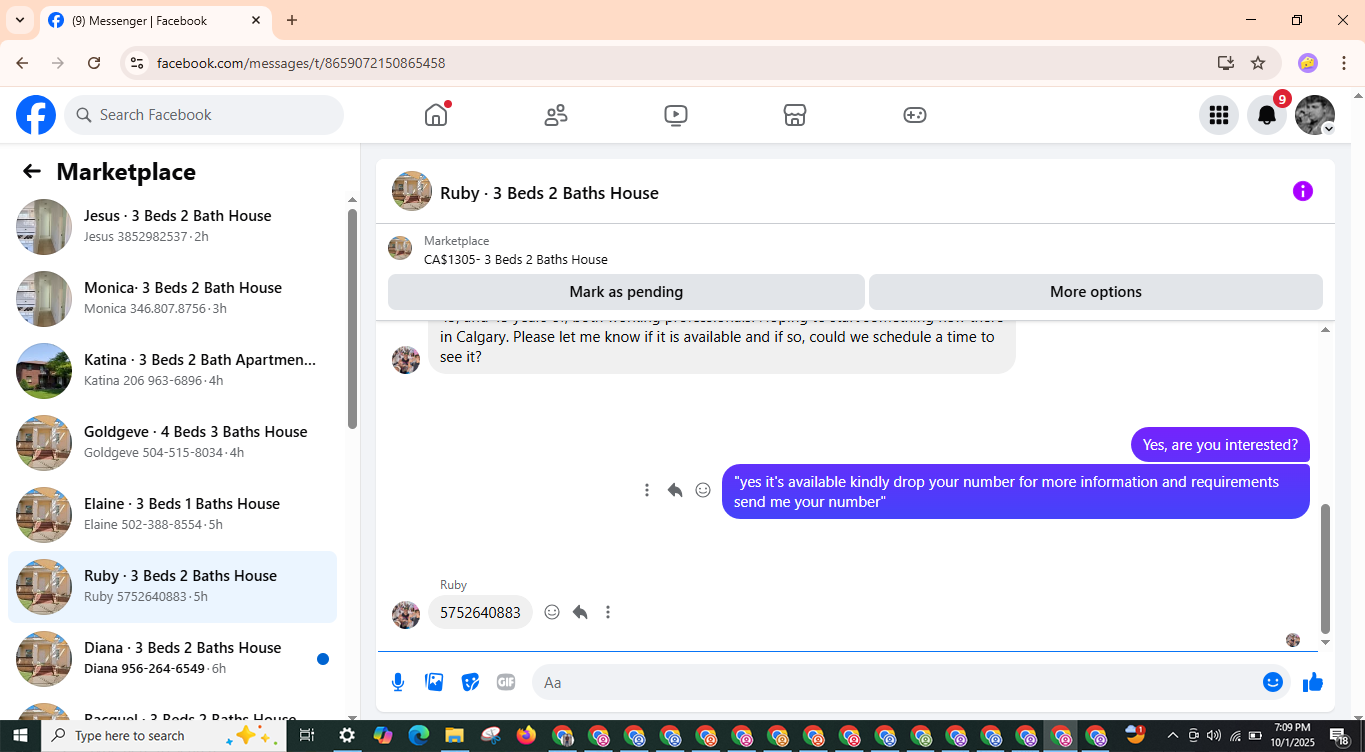Image resolution: width=1365 pixels, height=752 pixels.
Task: Go back using the arrow beside Marketplace heading
Action: pyautogui.click(x=32, y=171)
